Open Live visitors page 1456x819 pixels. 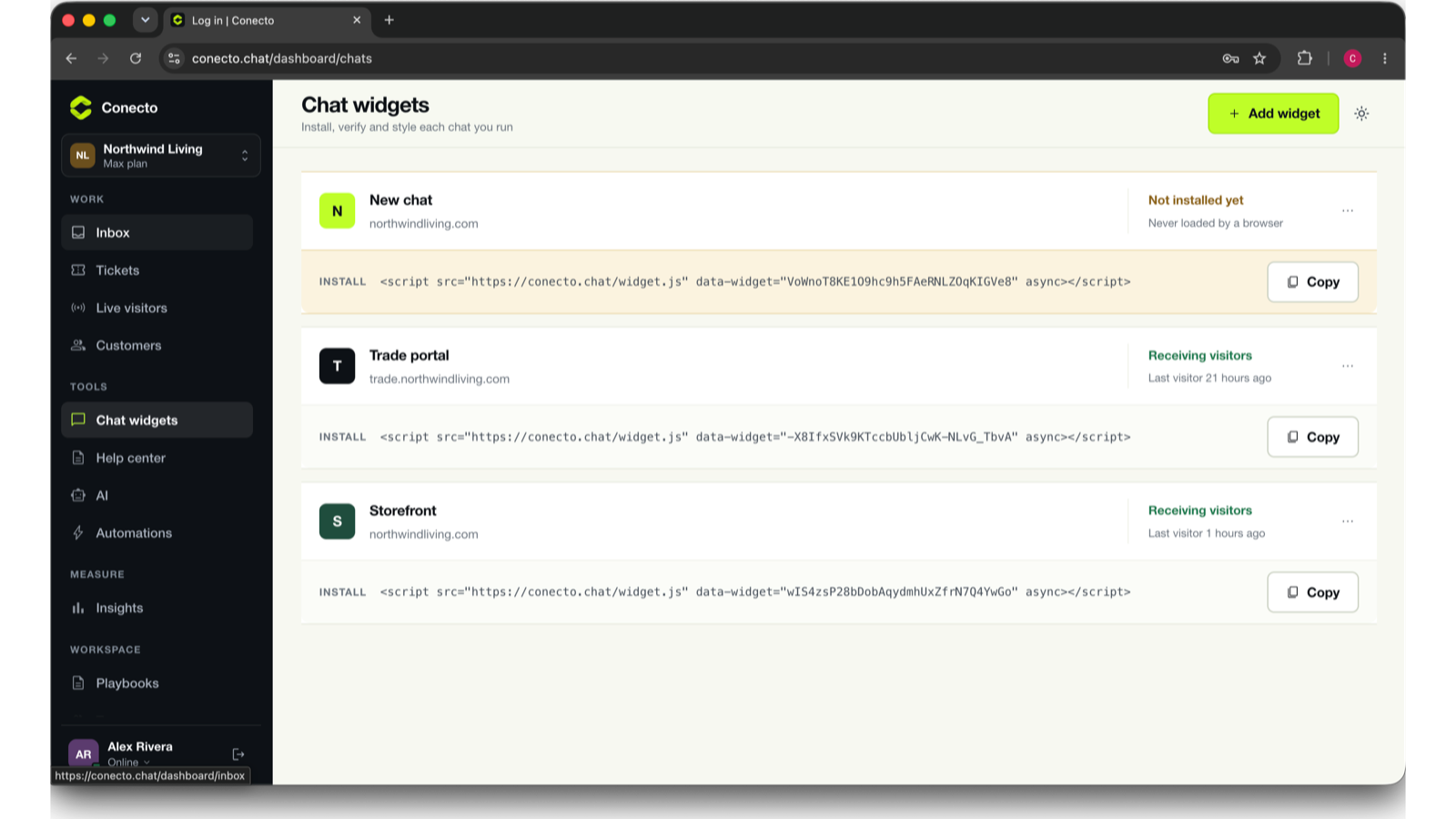click(157, 308)
